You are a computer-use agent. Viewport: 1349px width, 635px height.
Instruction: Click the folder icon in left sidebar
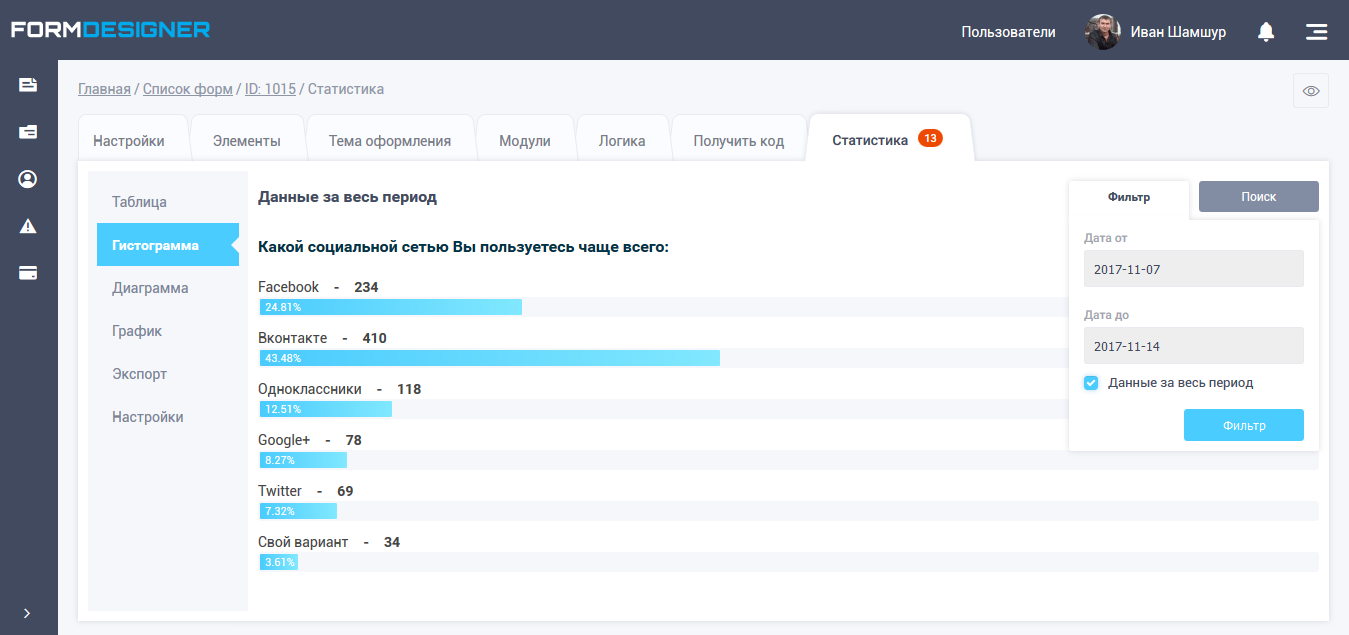tap(28, 132)
